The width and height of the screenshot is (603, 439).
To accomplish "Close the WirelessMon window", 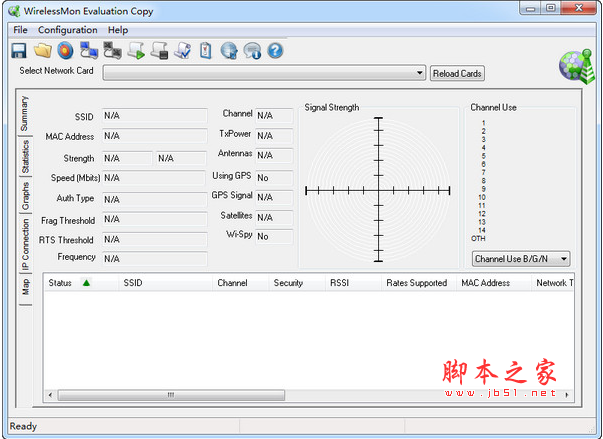I will 578,8.
